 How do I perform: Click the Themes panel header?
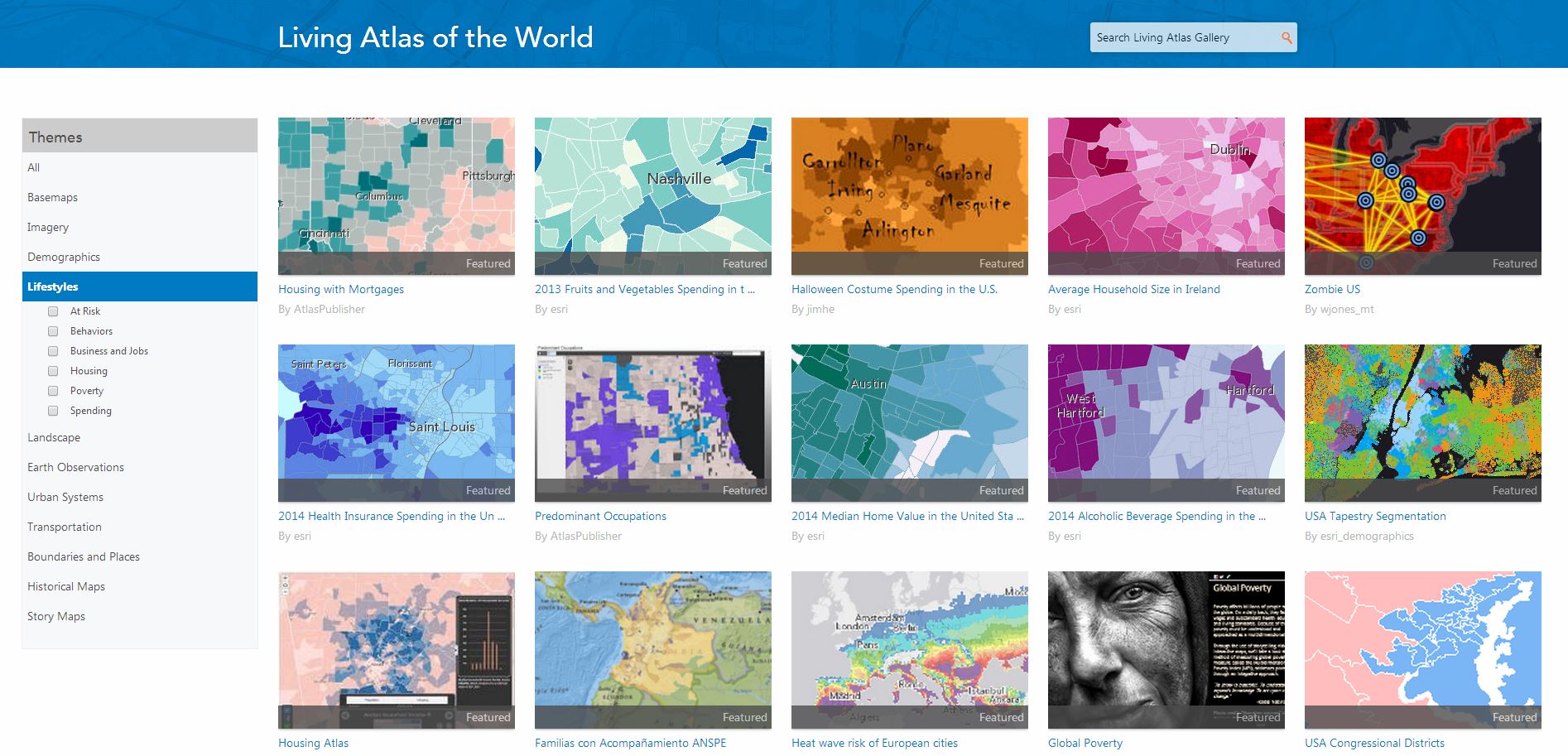[140, 136]
